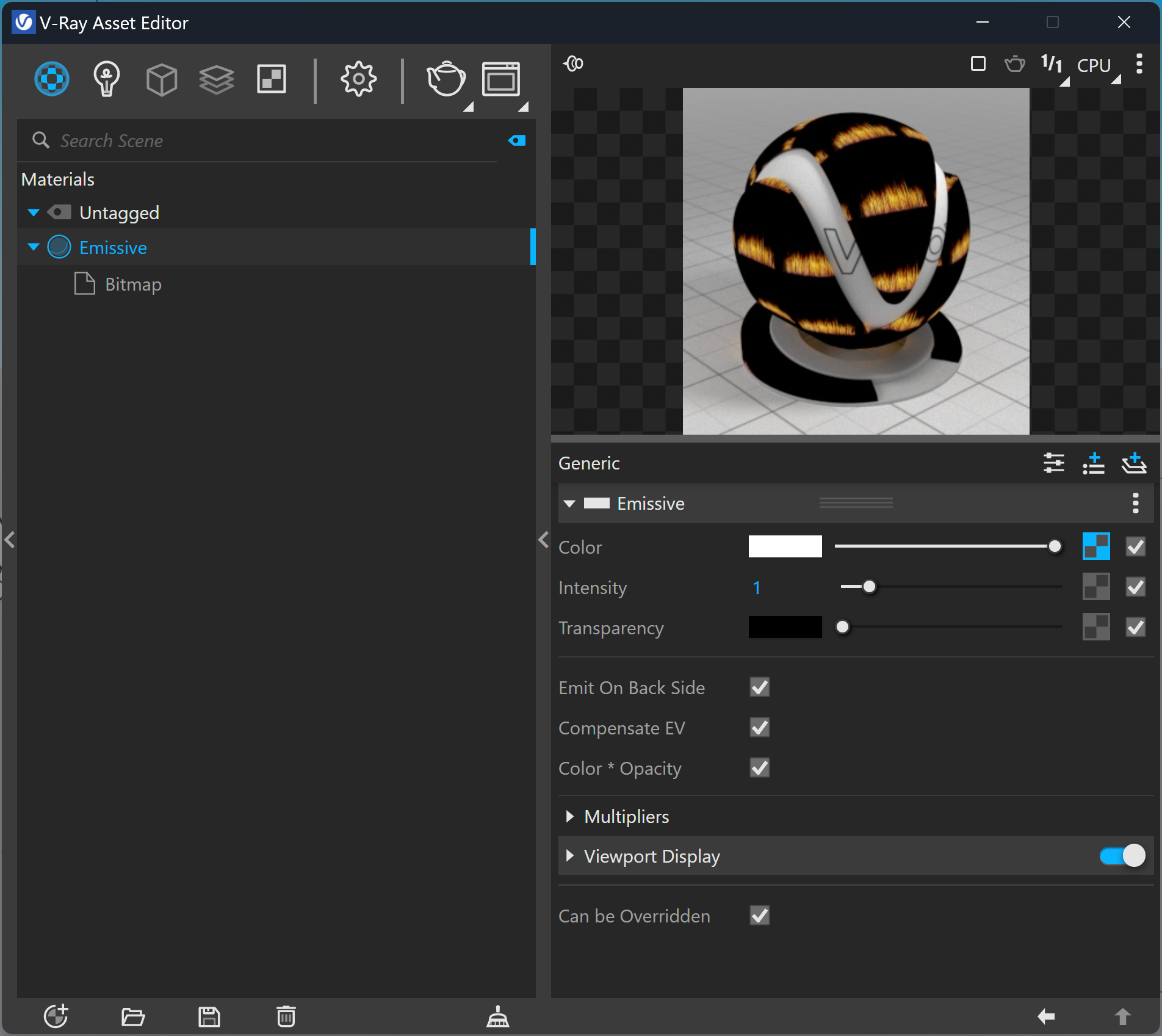Open the white Color swatch
Image resolution: width=1162 pixels, height=1036 pixels.
pos(785,546)
